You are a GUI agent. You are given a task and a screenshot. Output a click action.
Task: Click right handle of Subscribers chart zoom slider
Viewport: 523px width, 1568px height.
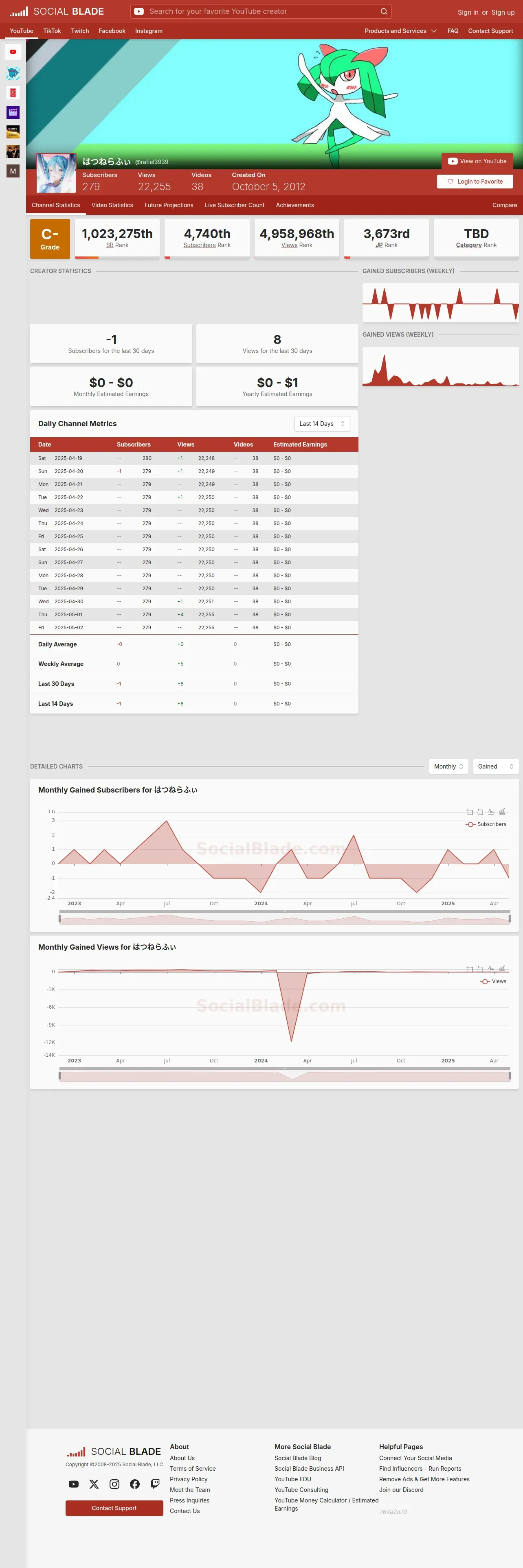pos(510,918)
